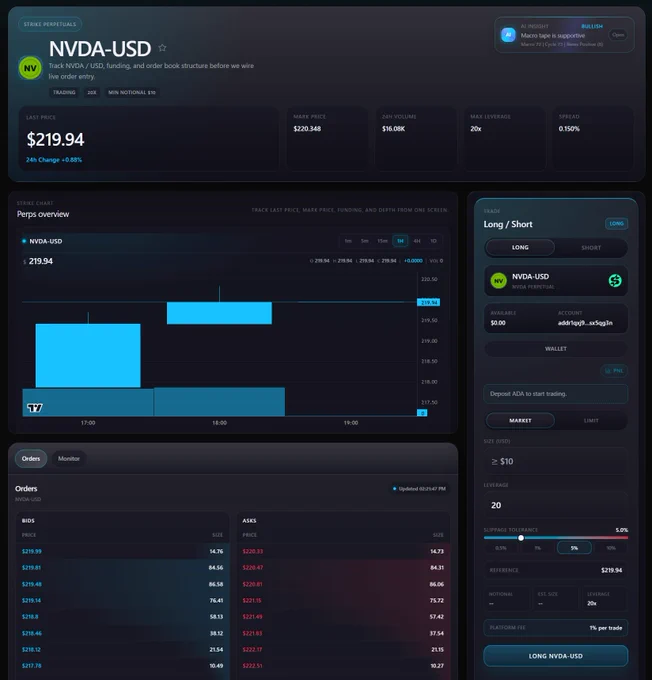This screenshot has width=652, height=680.
Task: Click the TradingView logo on the chart
Action: pos(35,408)
